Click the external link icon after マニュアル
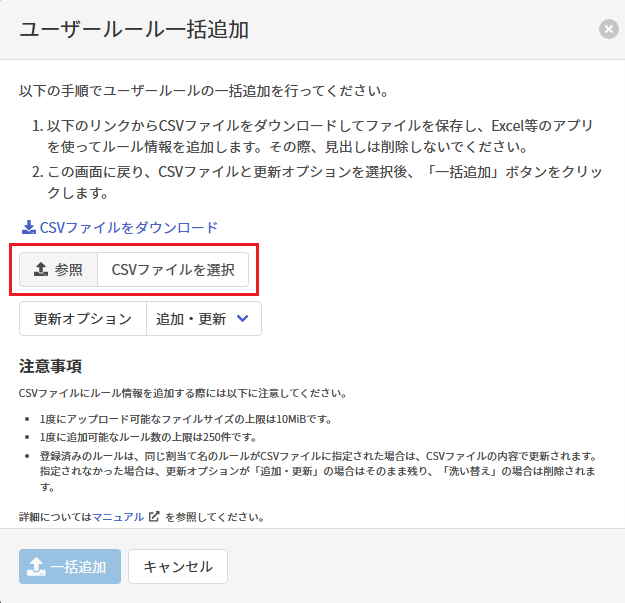 154,517
